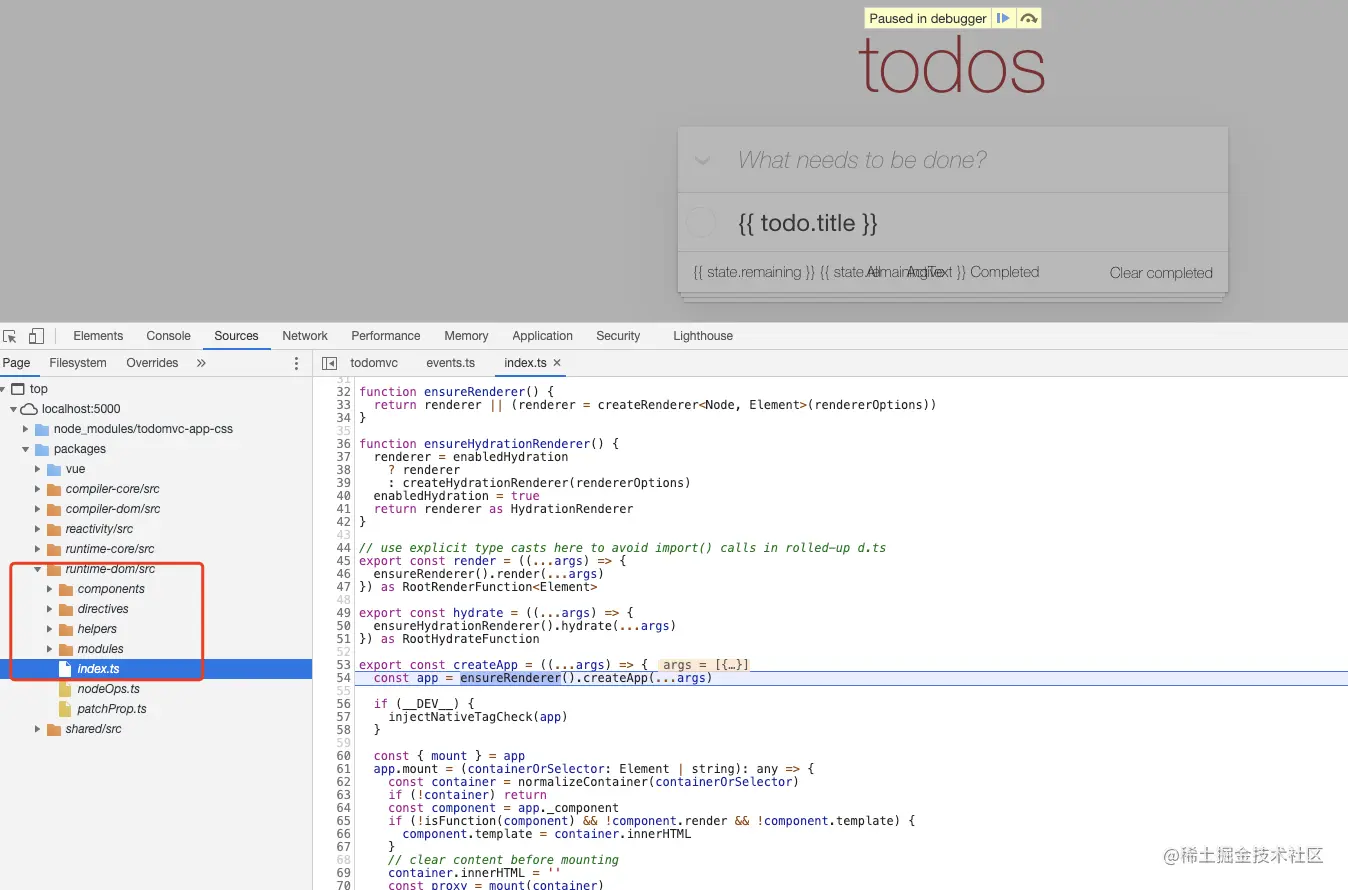Click the components folder icon
Image resolution: width=1348 pixels, height=890 pixels.
click(x=66, y=589)
